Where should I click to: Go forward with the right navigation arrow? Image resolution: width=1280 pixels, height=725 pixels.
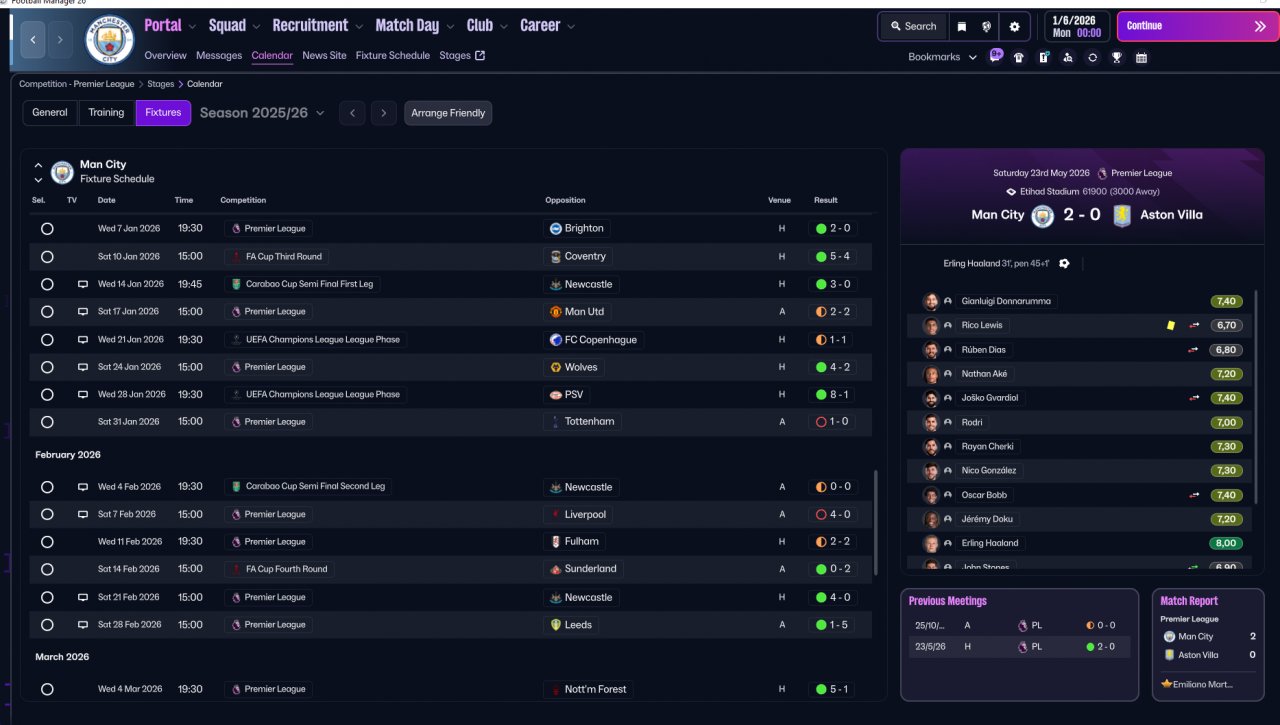tap(60, 39)
